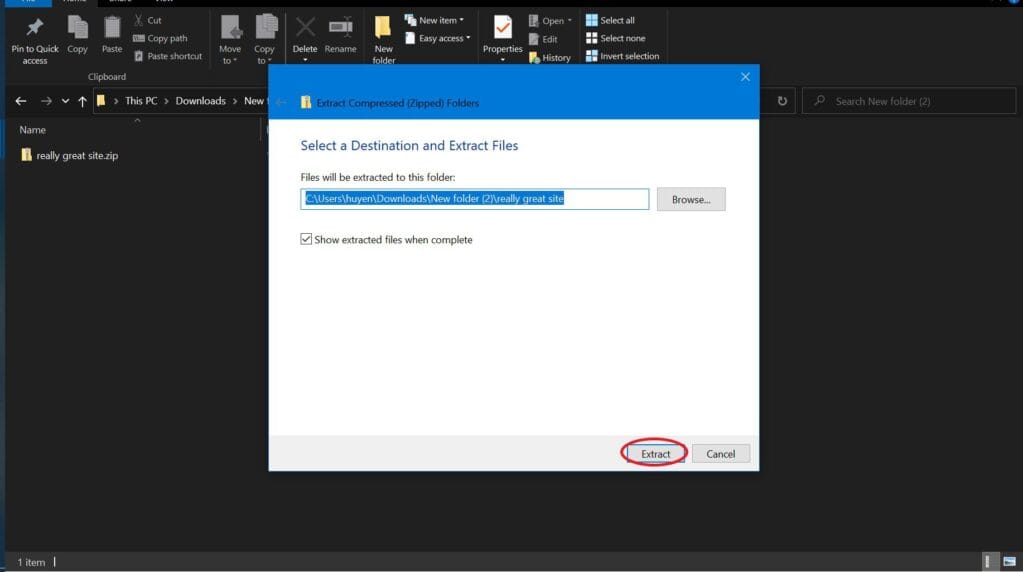The width and height of the screenshot is (1023, 572).
Task: Click the Extract button
Action: [655, 454]
